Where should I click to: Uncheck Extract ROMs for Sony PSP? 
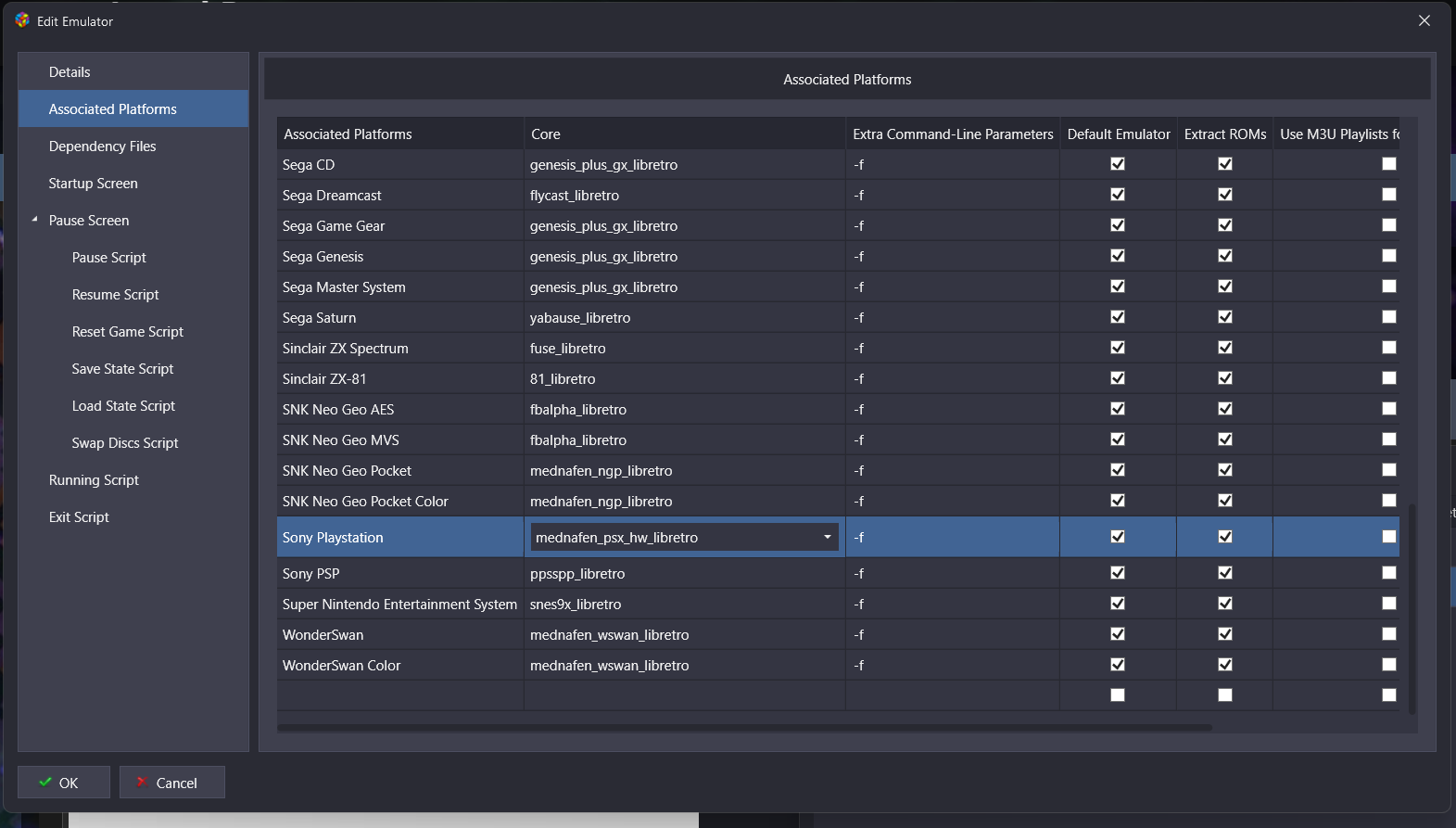(1225, 573)
